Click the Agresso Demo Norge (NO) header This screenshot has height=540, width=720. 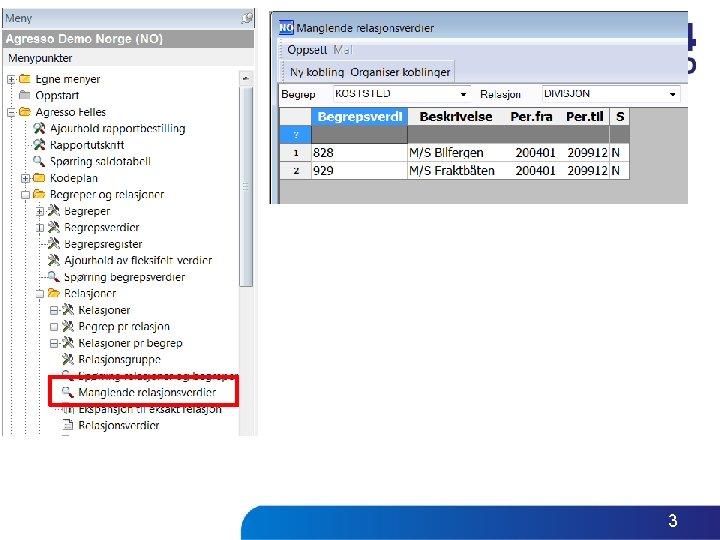(128, 39)
